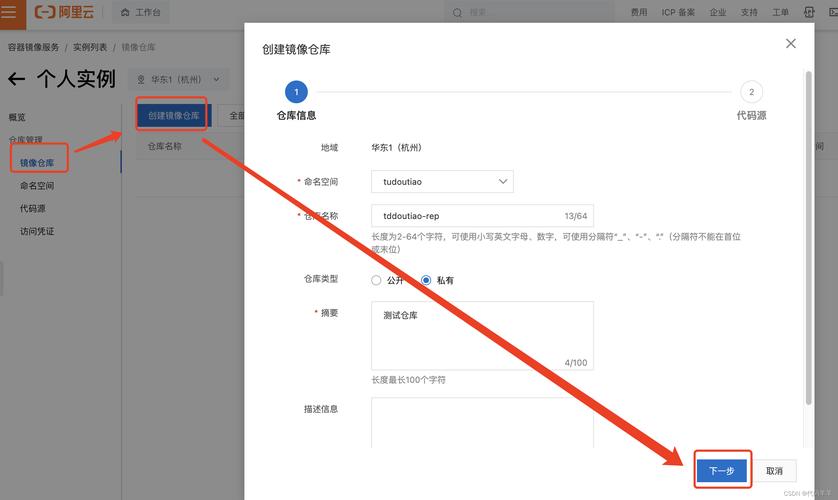Click the 华东1（杭州）地域 value in dialog
The height and width of the screenshot is (500, 838).
click(397, 148)
